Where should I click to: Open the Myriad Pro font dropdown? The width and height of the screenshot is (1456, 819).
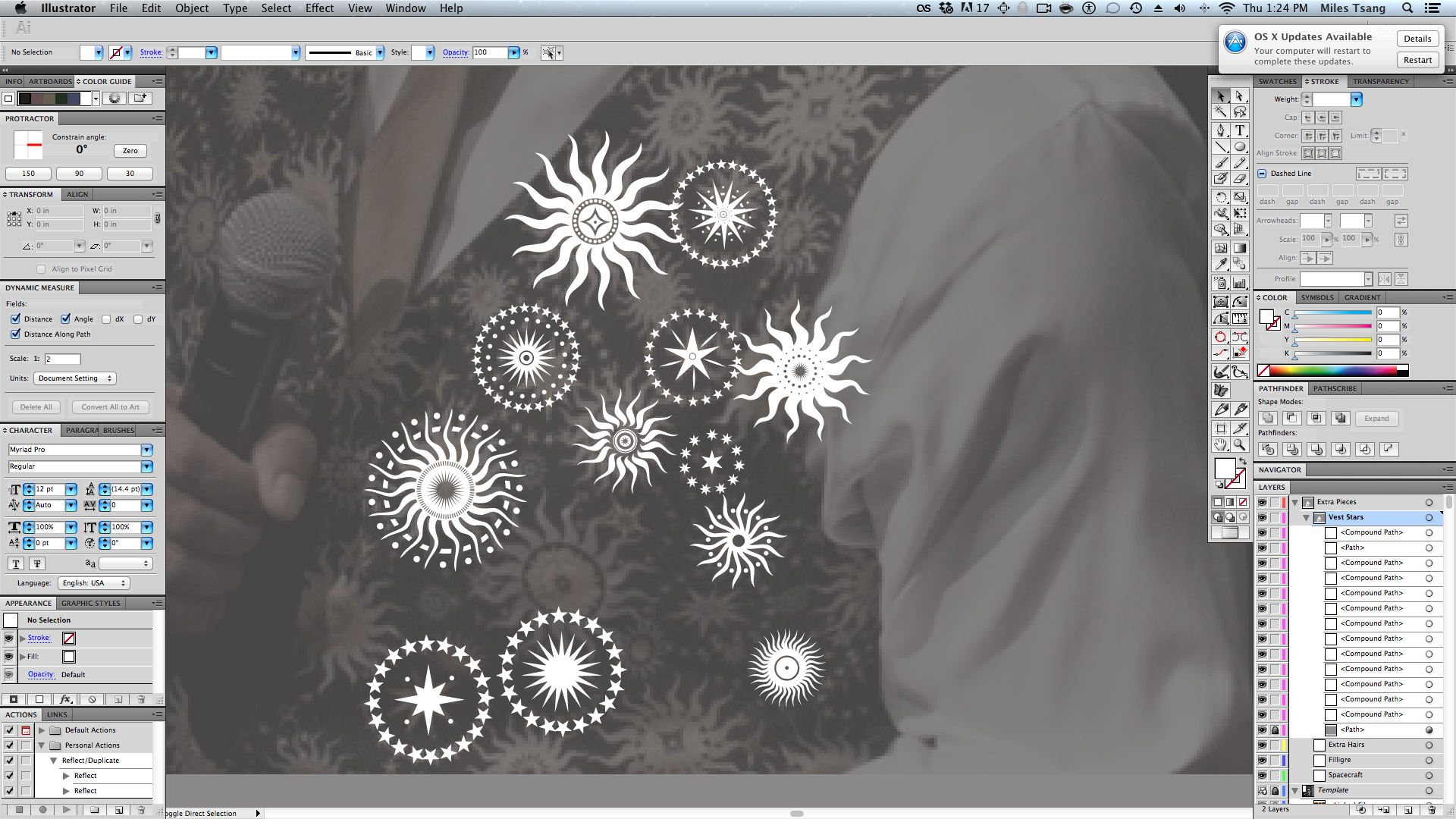tap(146, 450)
